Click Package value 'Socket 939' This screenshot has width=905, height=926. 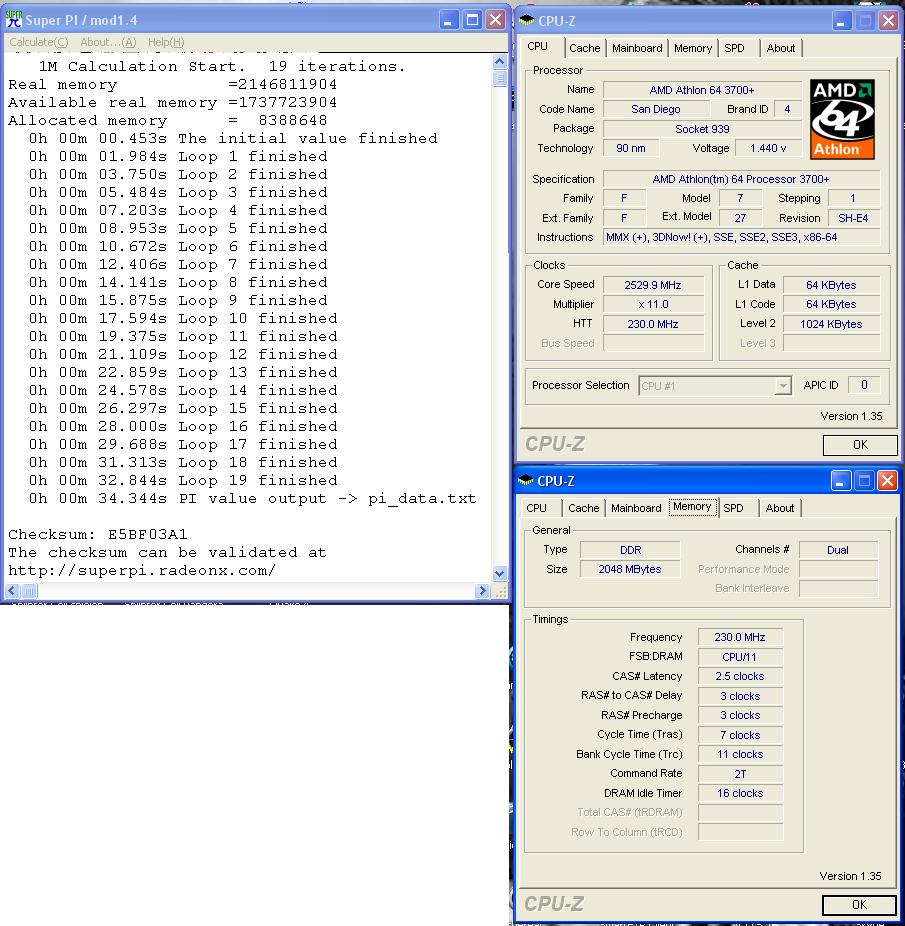click(x=702, y=129)
